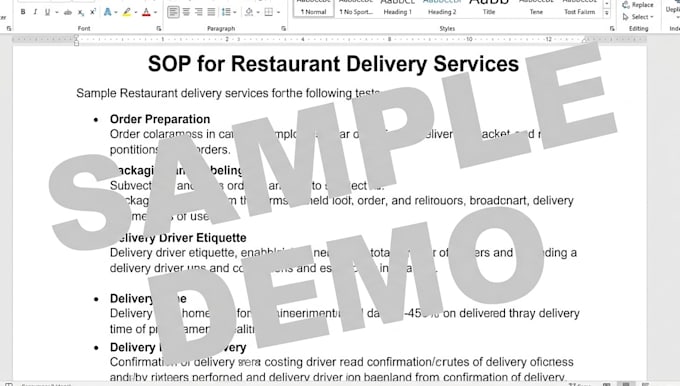Click the 'Delivery Driver Etiquette' heading
This screenshot has height=386, width=680.
[x=181, y=238]
